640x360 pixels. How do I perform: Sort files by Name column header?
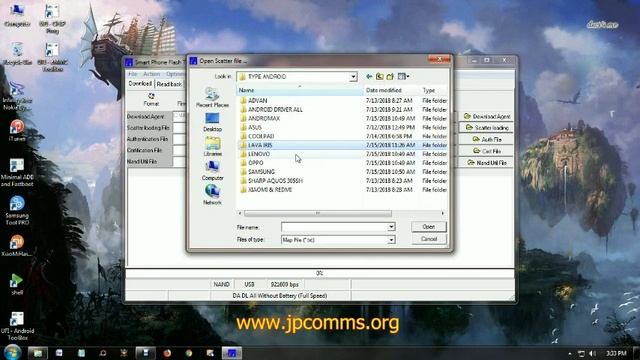tap(300, 90)
